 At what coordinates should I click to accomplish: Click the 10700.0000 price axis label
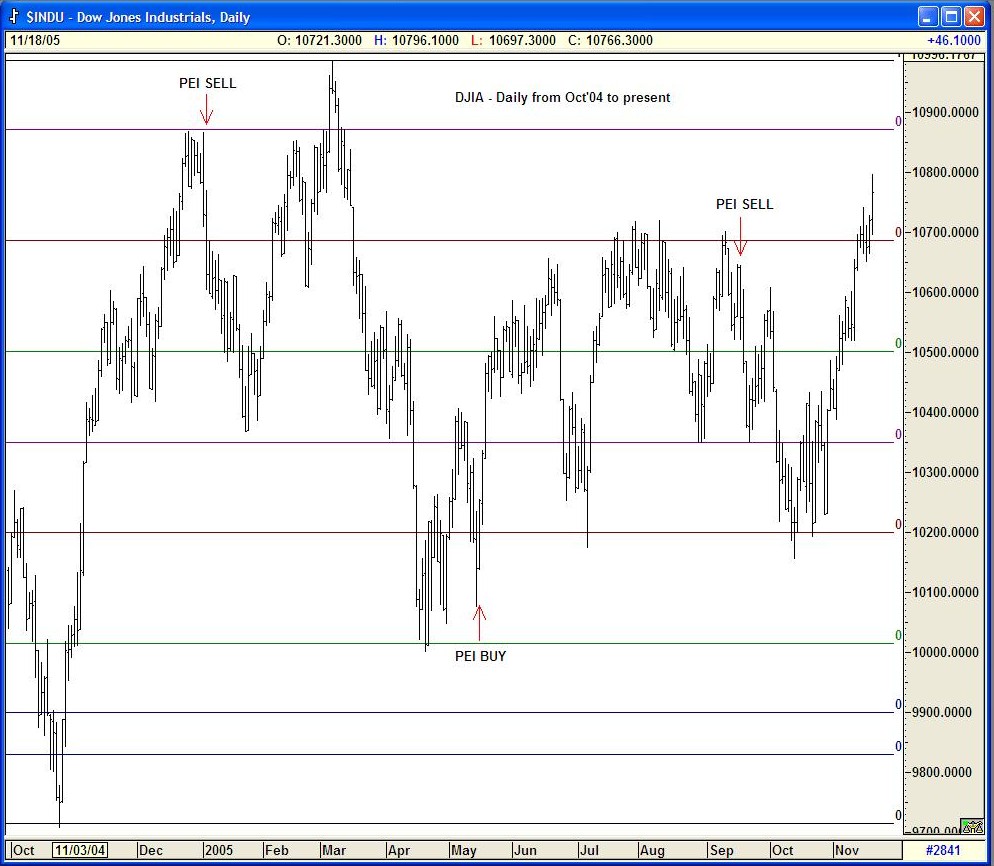pos(945,232)
